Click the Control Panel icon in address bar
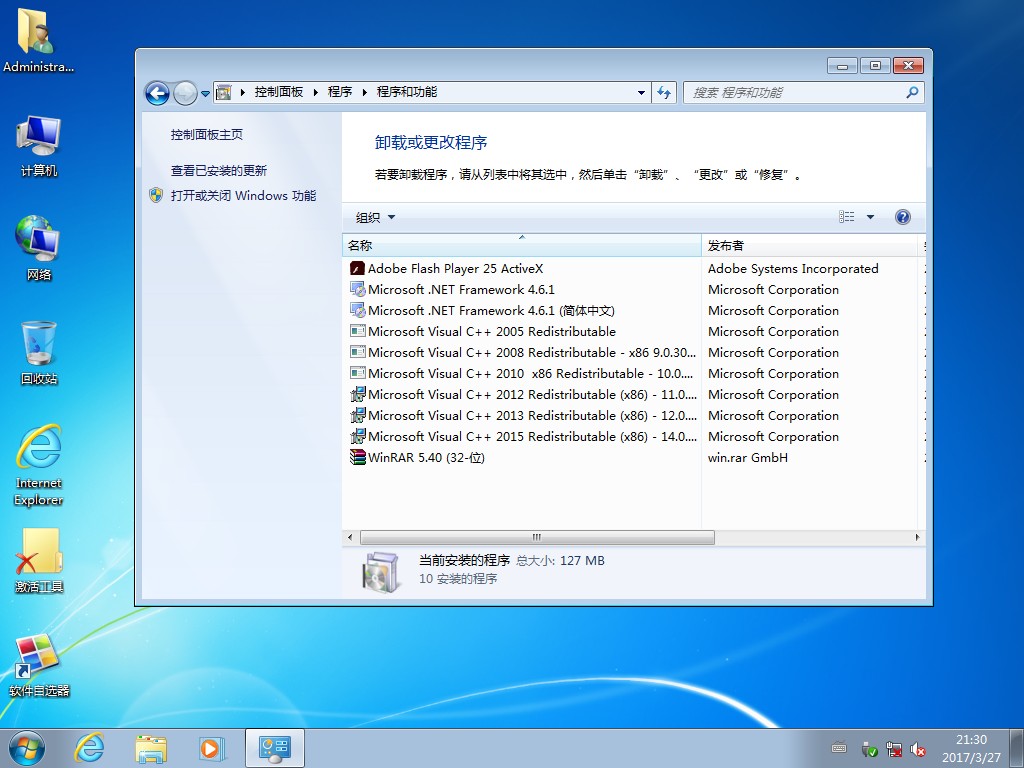The height and width of the screenshot is (768, 1024). click(223, 92)
